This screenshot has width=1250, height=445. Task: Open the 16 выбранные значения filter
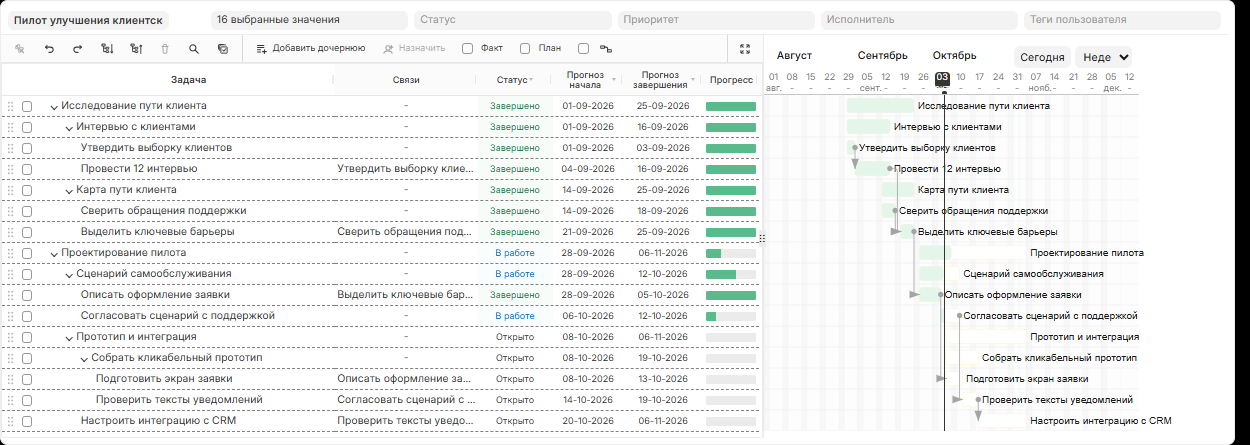[x=309, y=19]
